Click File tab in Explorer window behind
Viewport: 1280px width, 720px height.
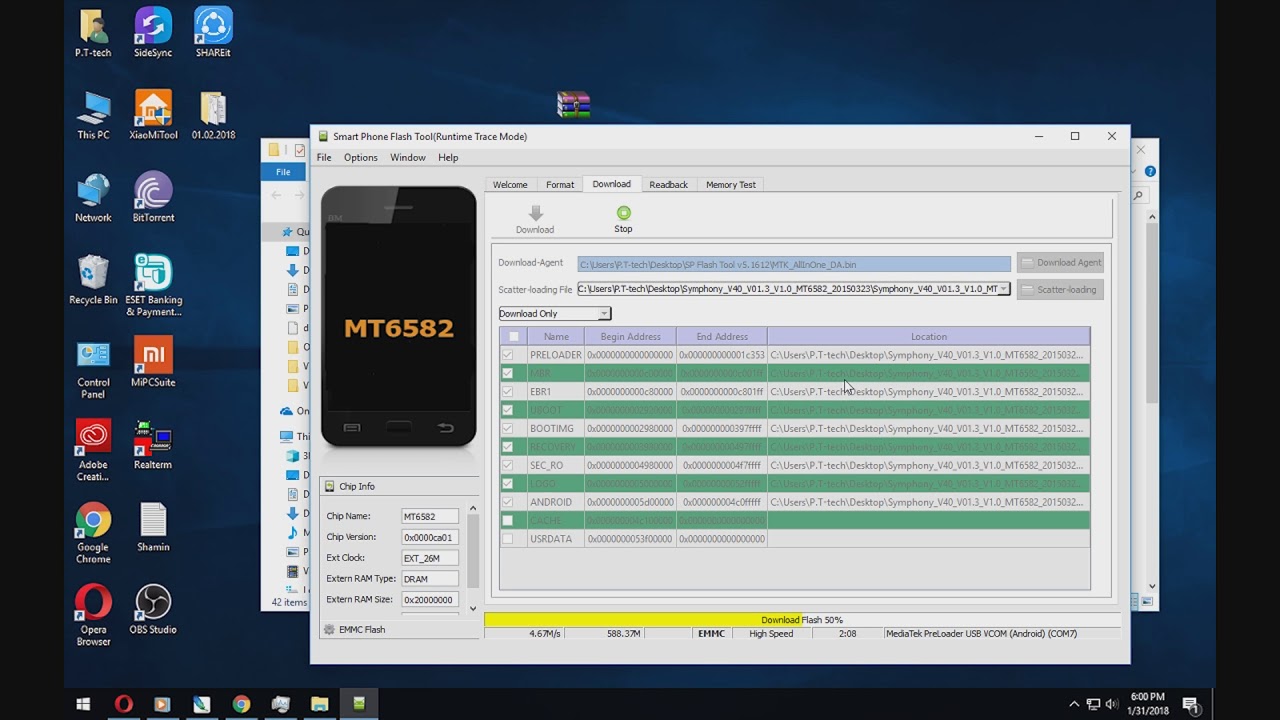coord(283,172)
